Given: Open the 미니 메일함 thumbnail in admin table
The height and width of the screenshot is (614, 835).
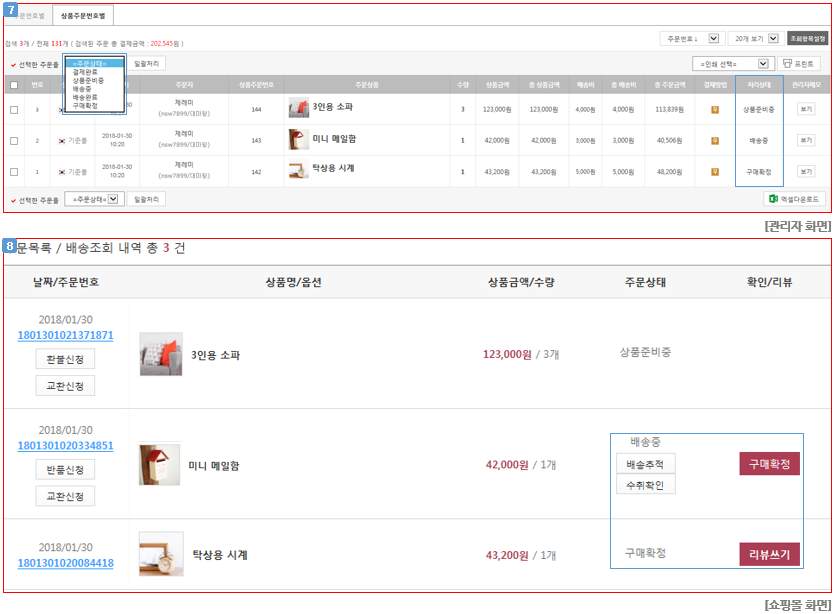Looking at the screenshot, I should tap(299, 139).
